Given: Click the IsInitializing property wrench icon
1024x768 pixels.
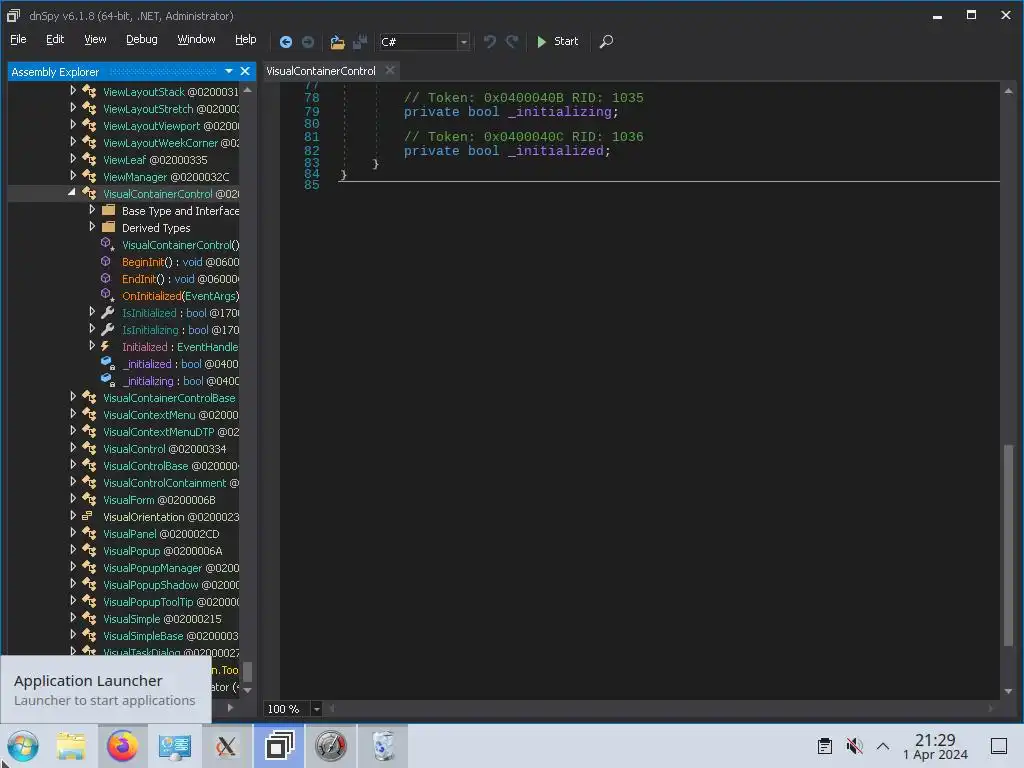Looking at the screenshot, I should 108,329.
